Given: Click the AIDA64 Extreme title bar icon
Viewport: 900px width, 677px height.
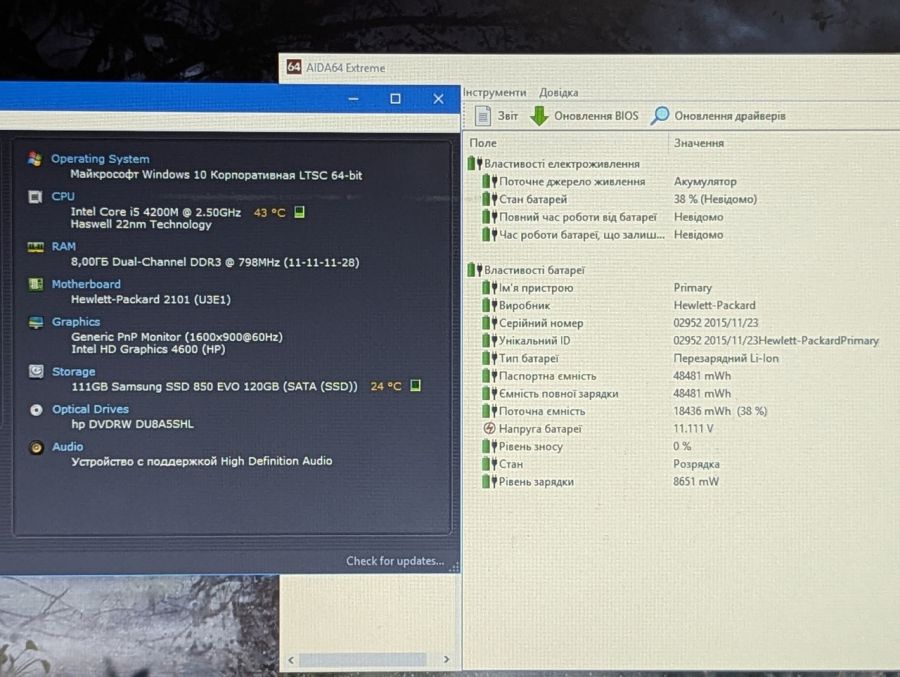Looking at the screenshot, I should click(x=294, y=67).
